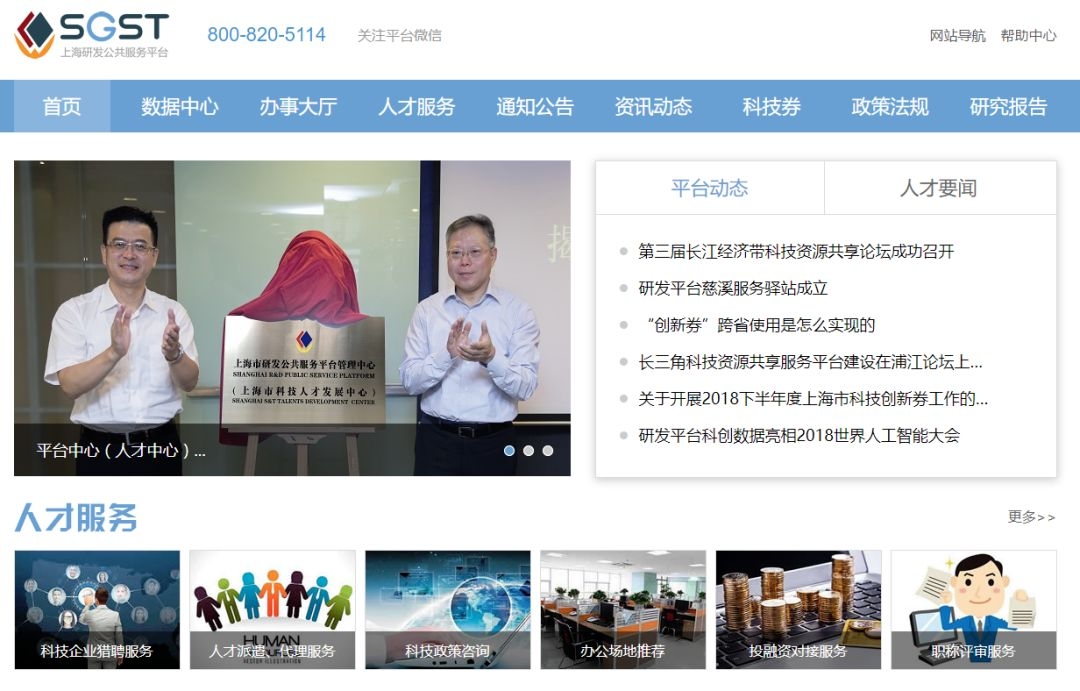
Task: Open news 研发平台科创数据亮相2018世界人工智能大会
Action: click(x=799, y=435)
